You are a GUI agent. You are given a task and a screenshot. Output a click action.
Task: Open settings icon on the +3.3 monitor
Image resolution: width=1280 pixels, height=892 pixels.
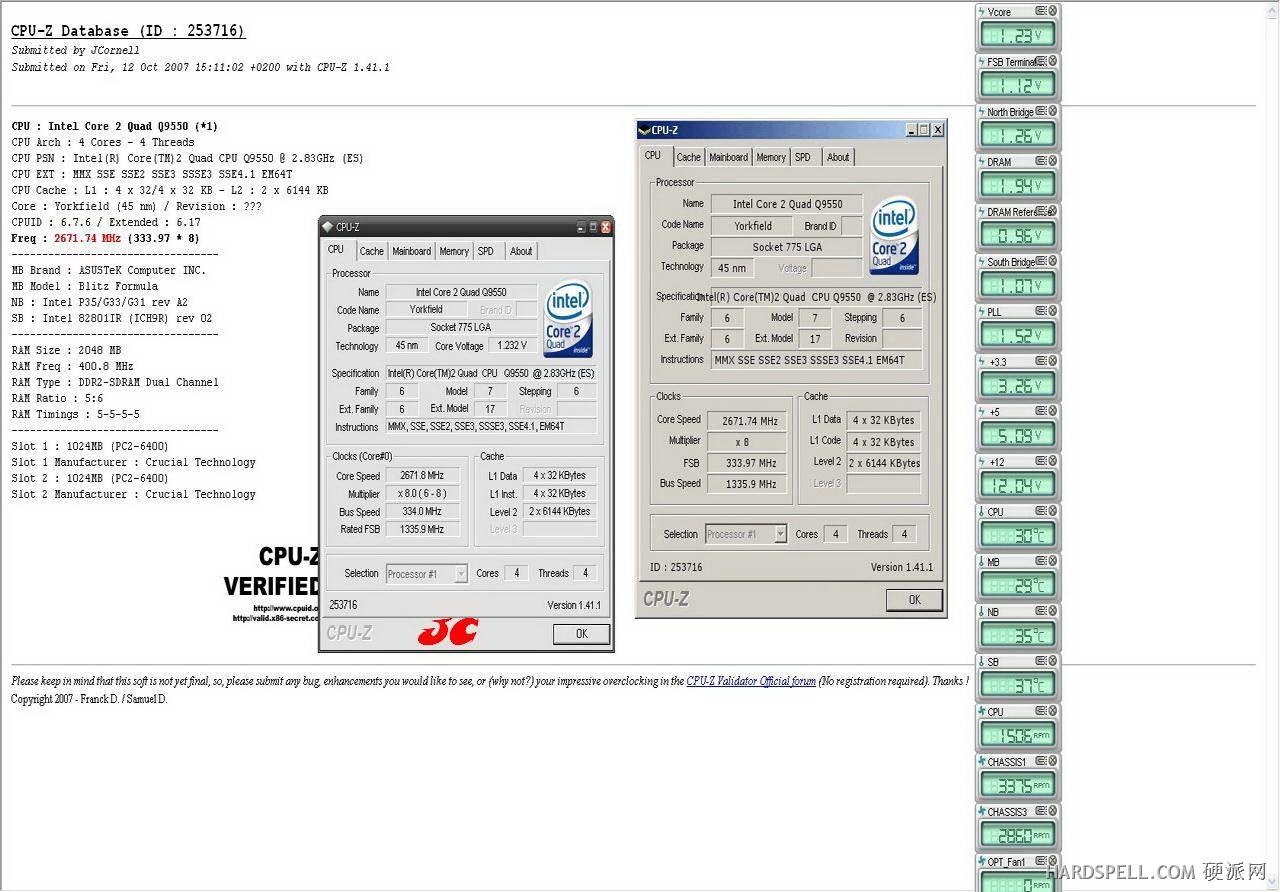[1041, 360]
